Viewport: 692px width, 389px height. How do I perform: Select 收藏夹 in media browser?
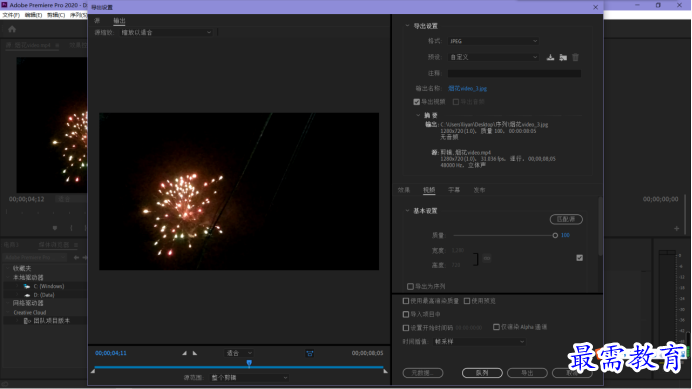22,268
